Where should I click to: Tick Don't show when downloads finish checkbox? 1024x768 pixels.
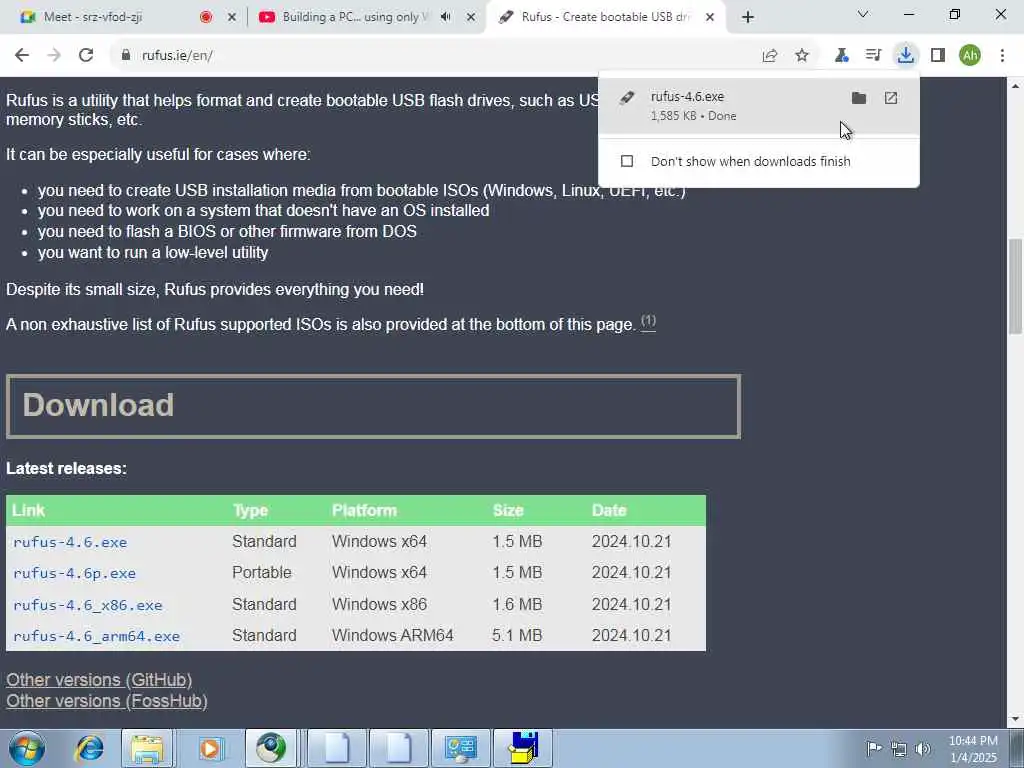point(627,161)
